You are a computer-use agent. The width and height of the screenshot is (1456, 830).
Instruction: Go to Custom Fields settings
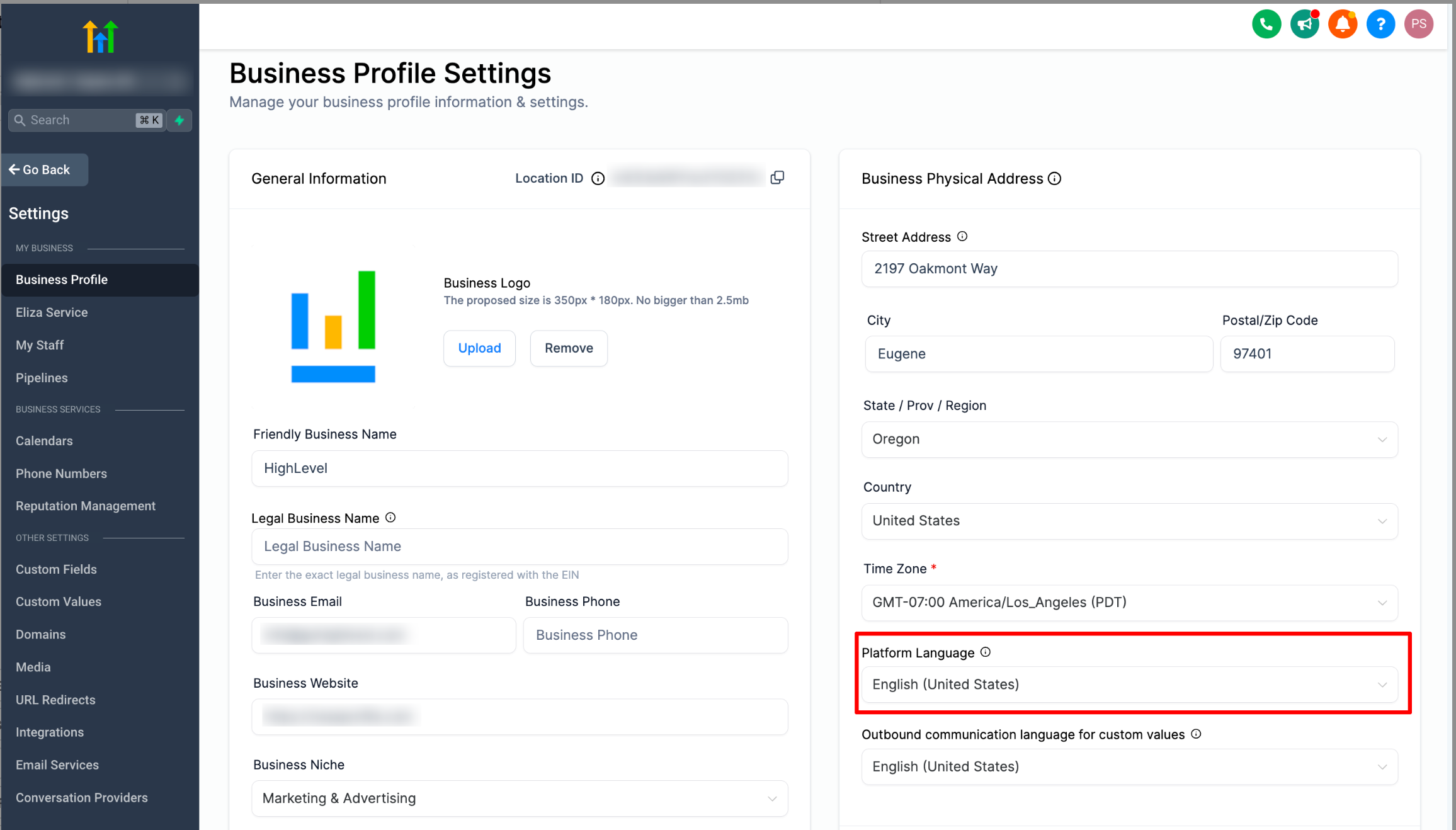(x=56, y=569)
